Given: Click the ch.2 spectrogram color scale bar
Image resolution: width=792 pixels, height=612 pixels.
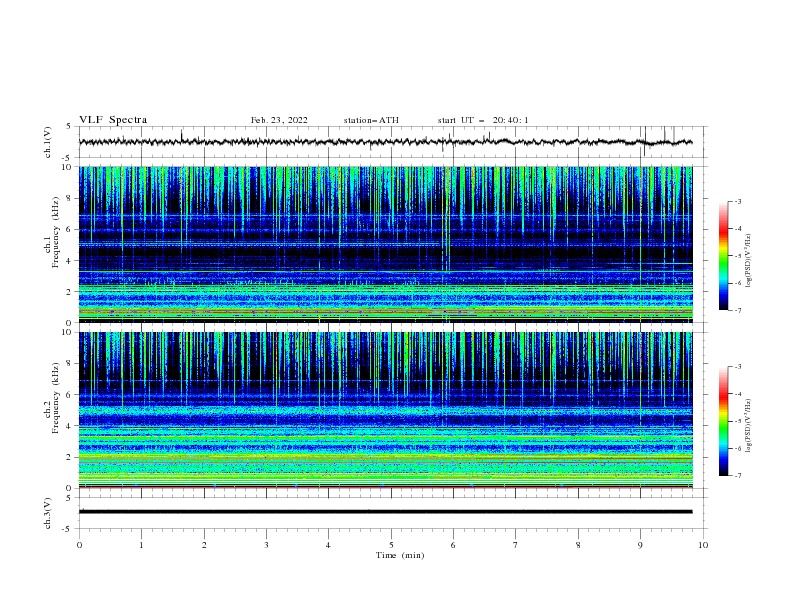Looking at the screenshot, I should click(723, 421).
